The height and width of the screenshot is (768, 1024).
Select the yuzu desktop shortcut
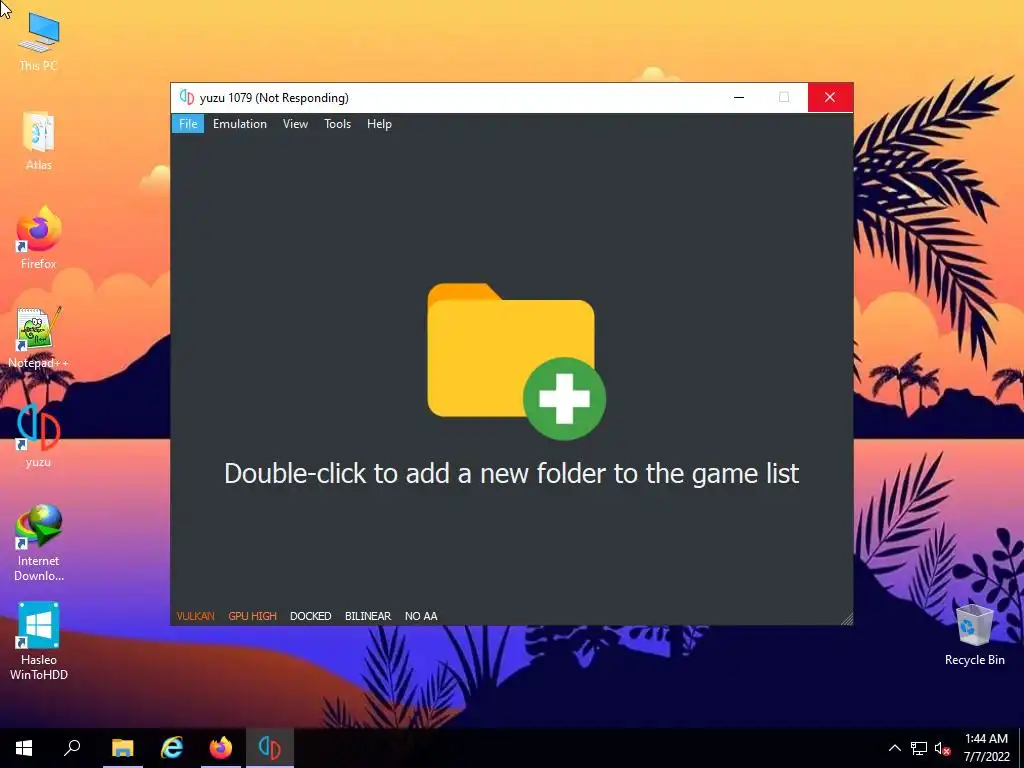click(39, 437)
